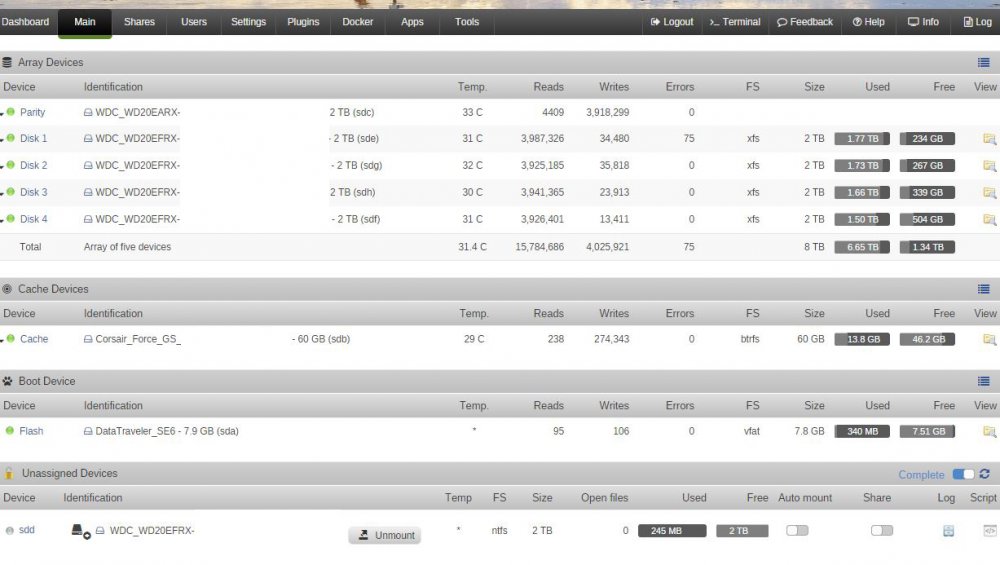
Task: Toggle Array Devices list view icon
Action: point(983,62)
